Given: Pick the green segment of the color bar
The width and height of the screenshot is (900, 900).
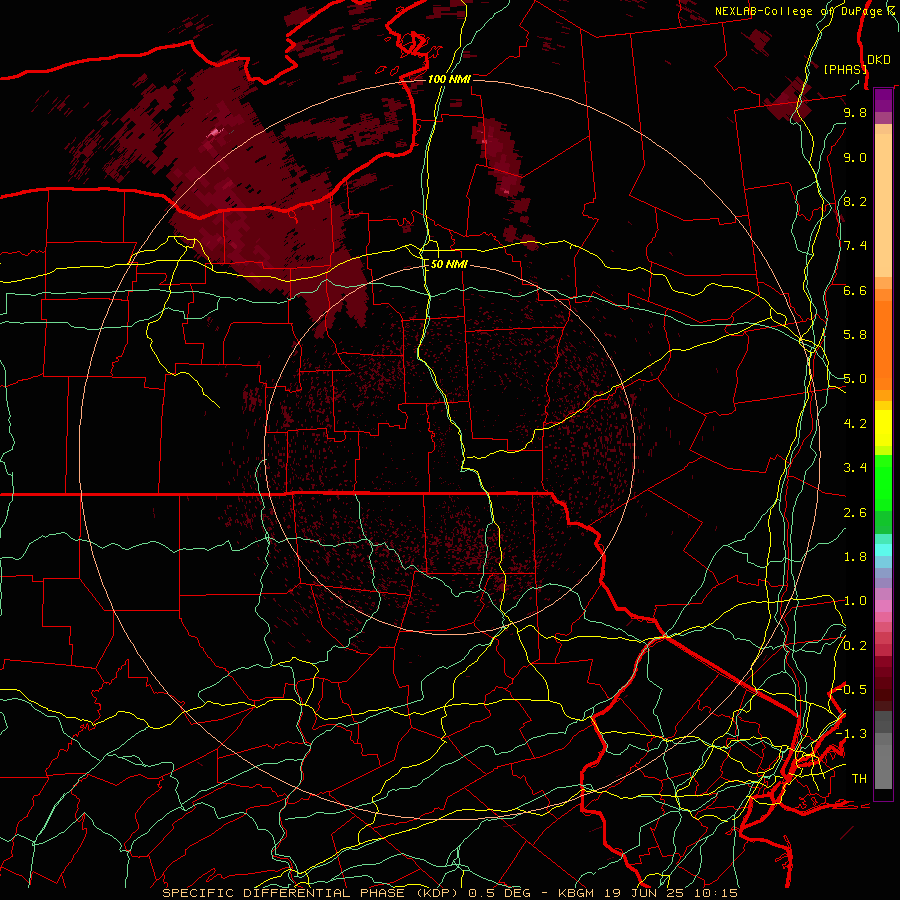Looking at the screenshot, I should pos(883,481).
